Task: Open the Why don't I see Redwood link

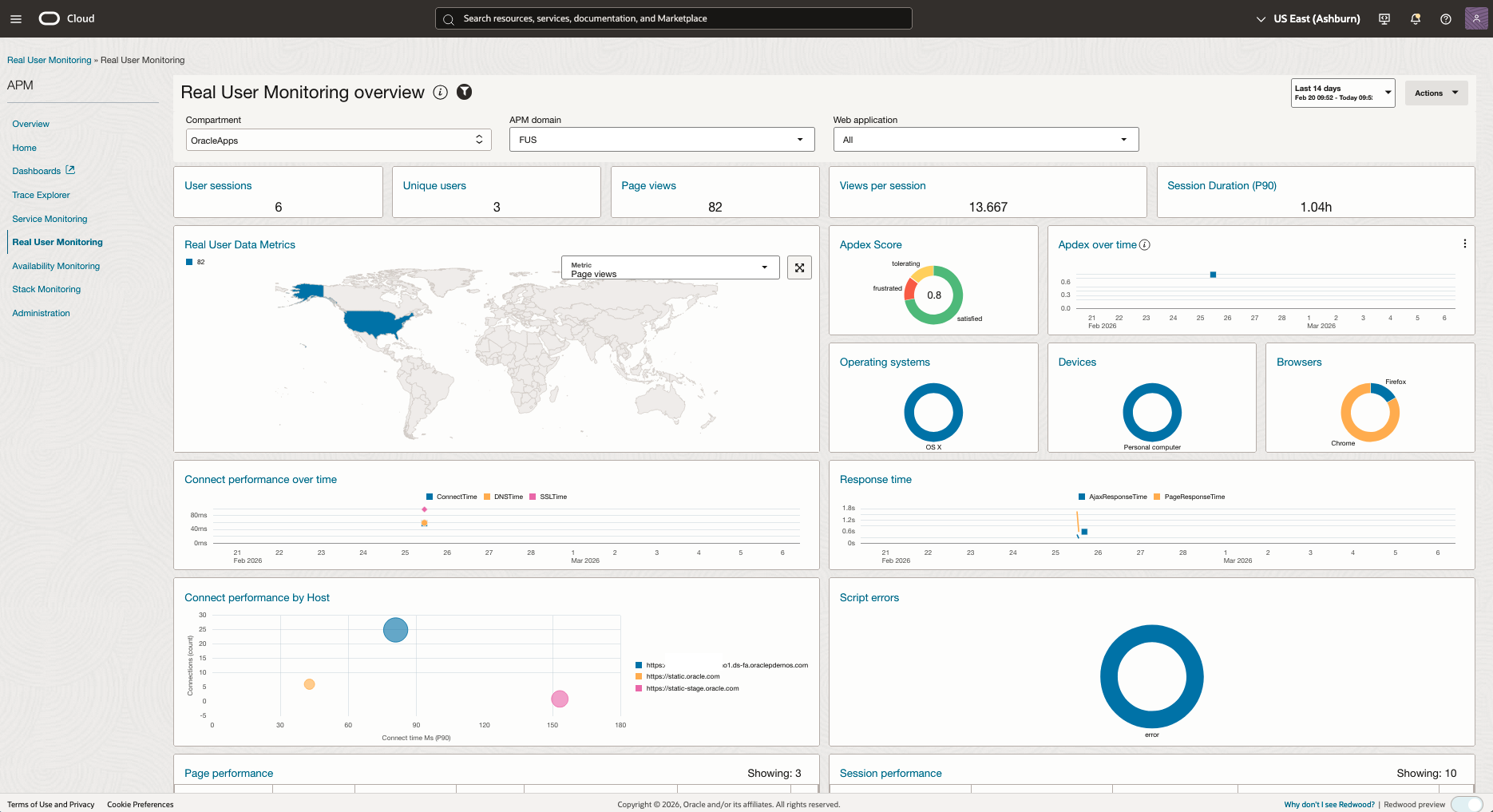Action: pyautogui.click(x=1329, y=804)
